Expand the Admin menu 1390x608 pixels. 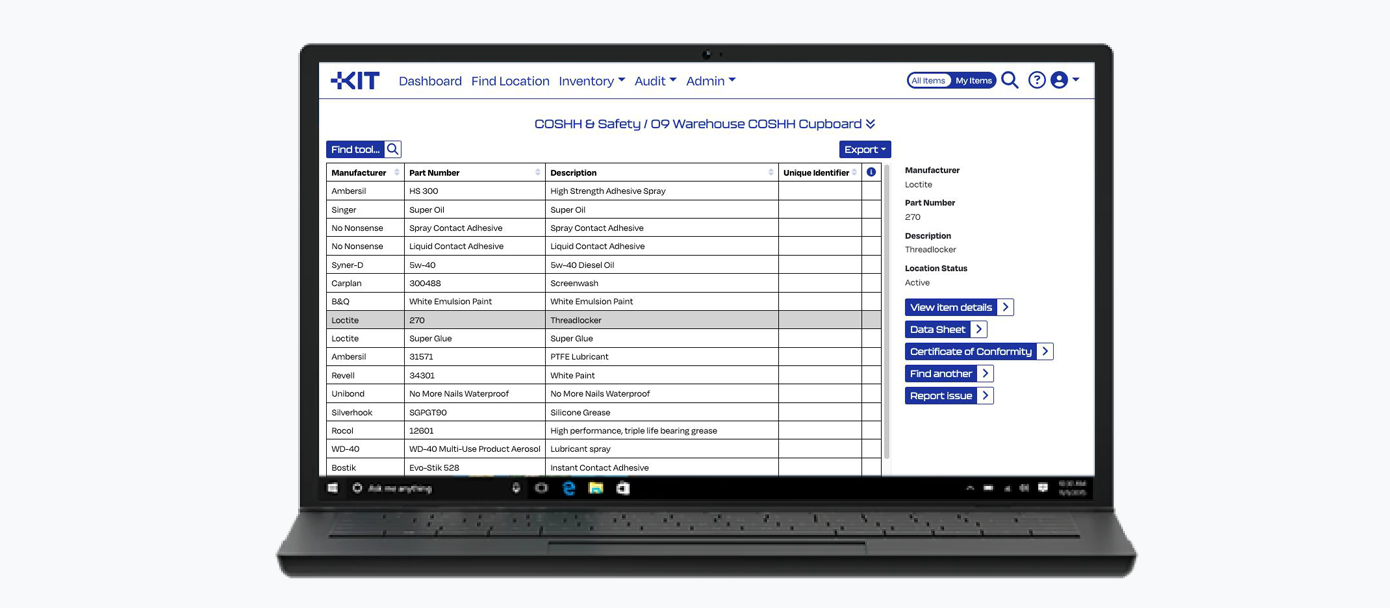point(711,81)
